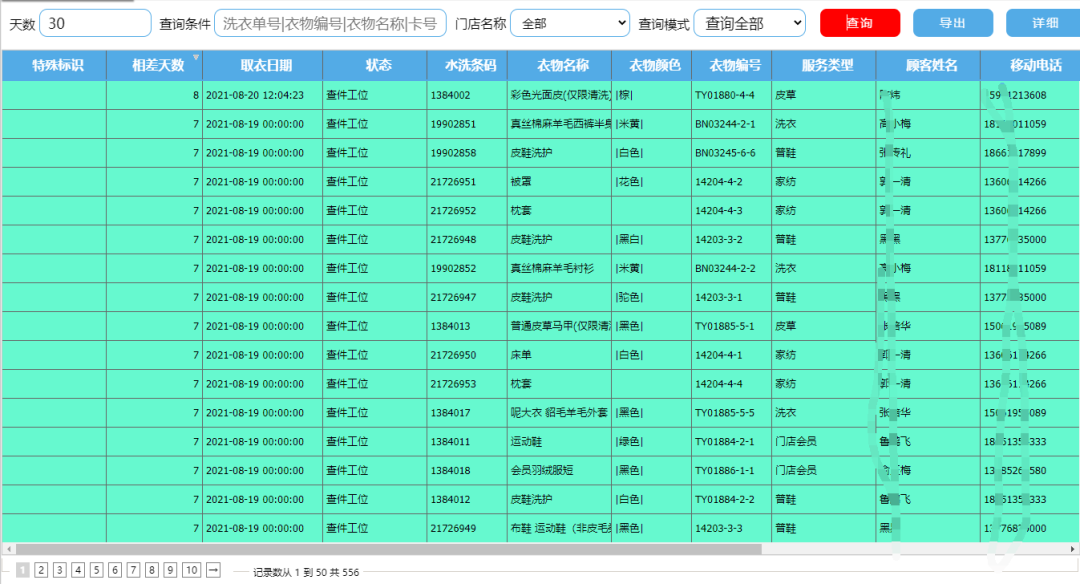Select service type 门店会员 for barcode 1384011
The image size is (1080, 584).
[824, 442]
